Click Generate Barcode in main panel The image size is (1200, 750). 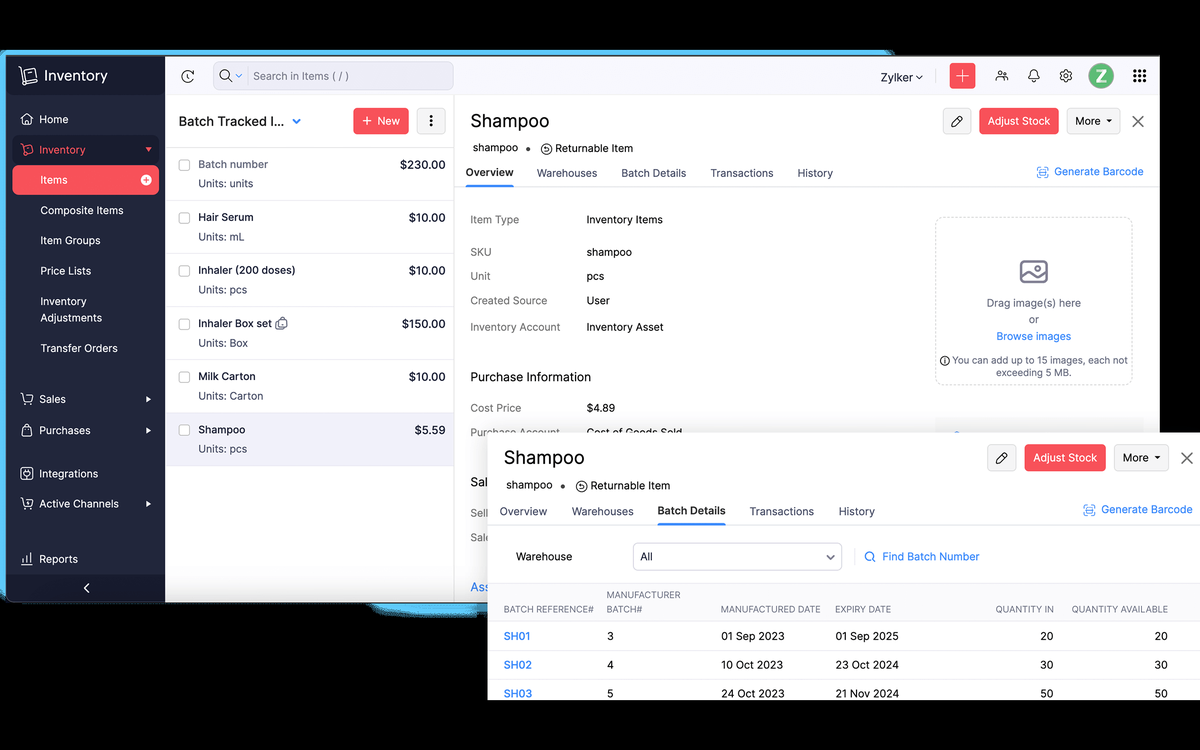pos(1090,172)
